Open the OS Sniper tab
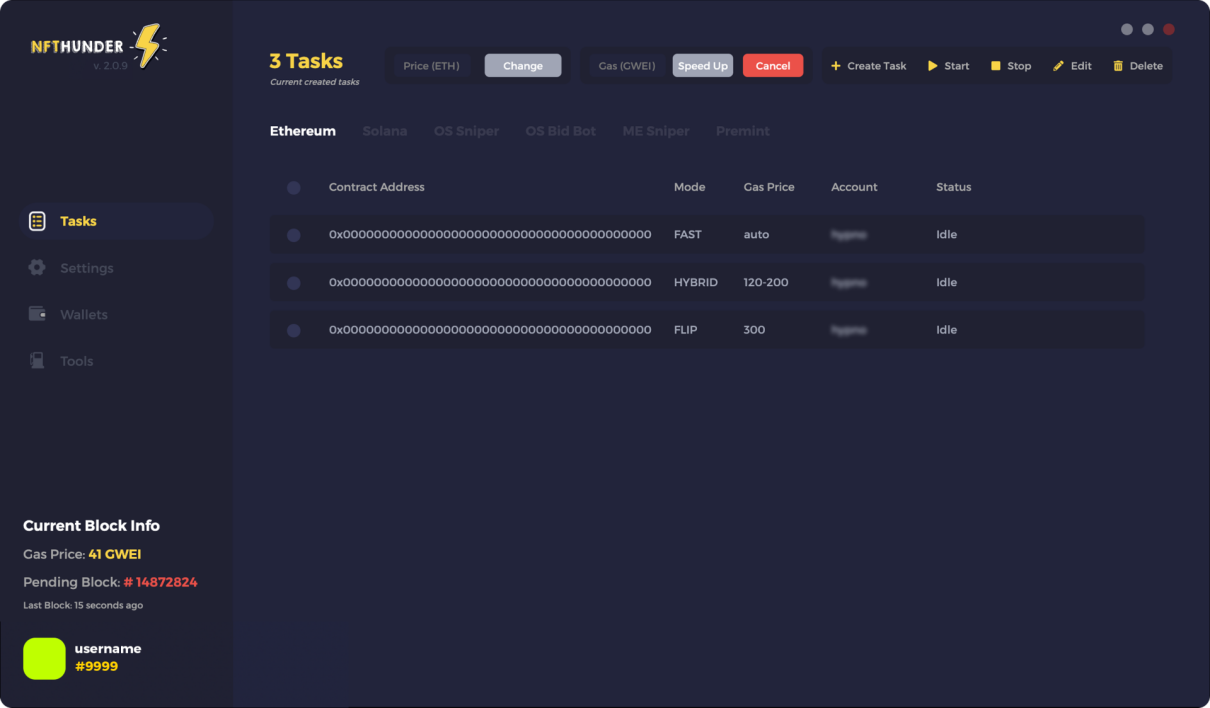This screenshot has height=708, width=1210. (466, 131)
